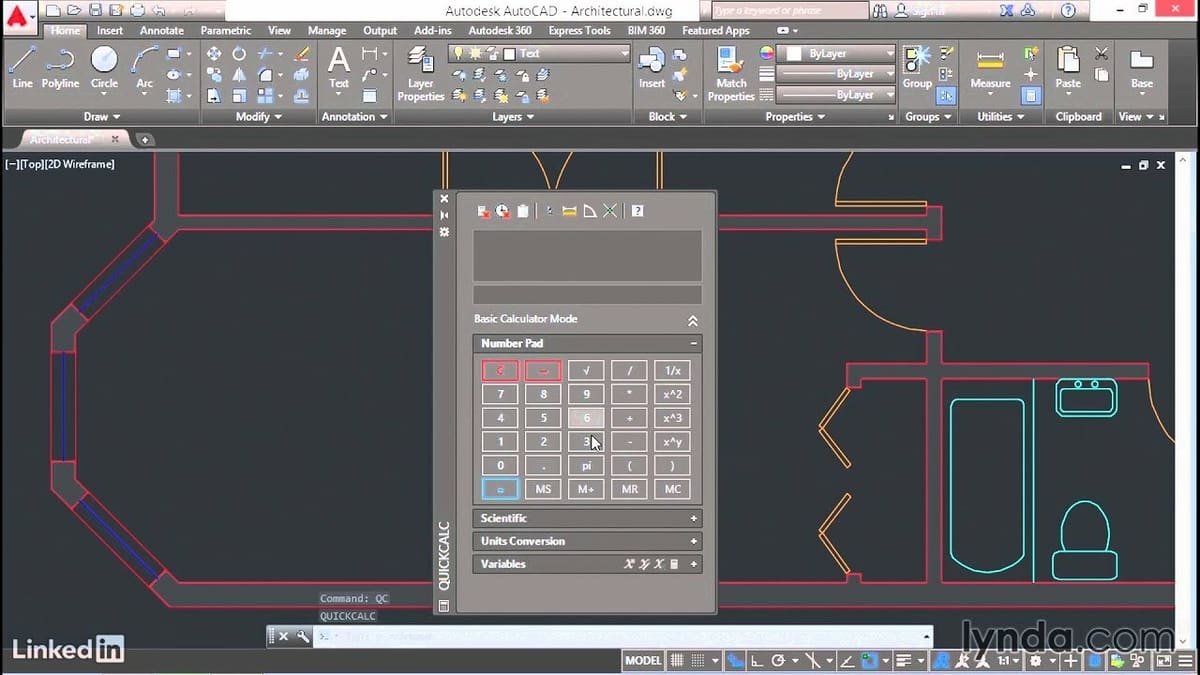1200x675 pixels.
Task: Select the Polyline tool
Action: tap(61, 67)
